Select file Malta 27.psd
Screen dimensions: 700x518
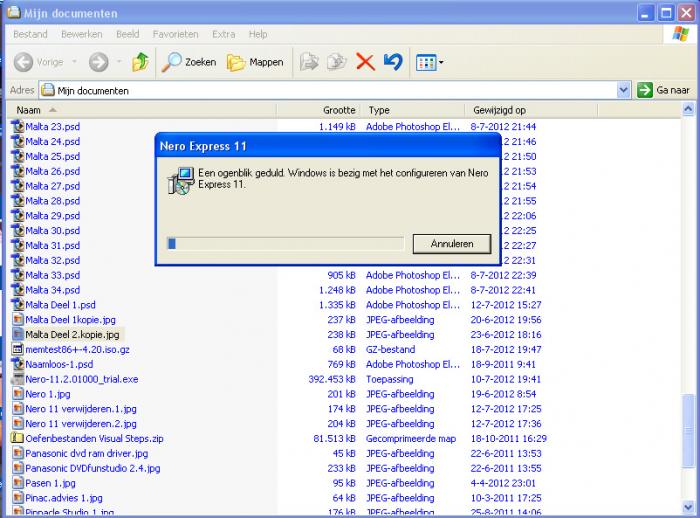[52, 186]
